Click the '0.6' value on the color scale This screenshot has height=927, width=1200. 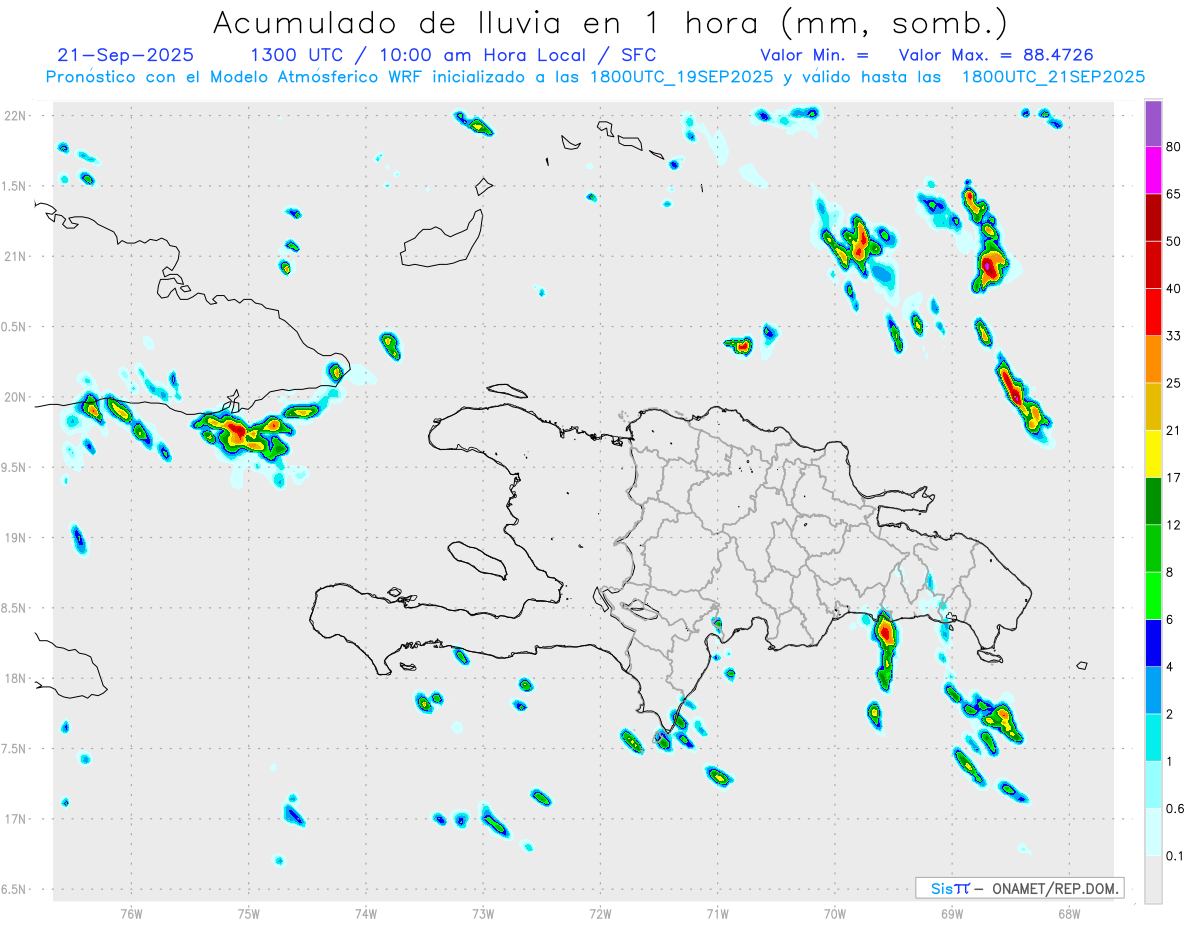pos(1176,809)
